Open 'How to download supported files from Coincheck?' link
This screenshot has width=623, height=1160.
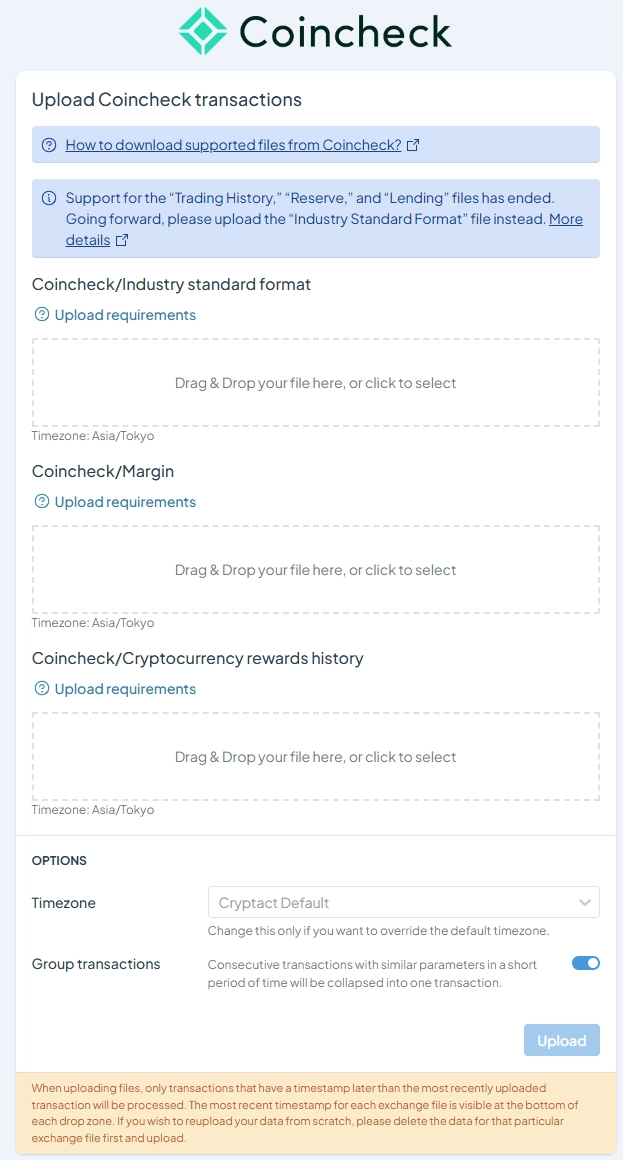[x=233, y=145]
